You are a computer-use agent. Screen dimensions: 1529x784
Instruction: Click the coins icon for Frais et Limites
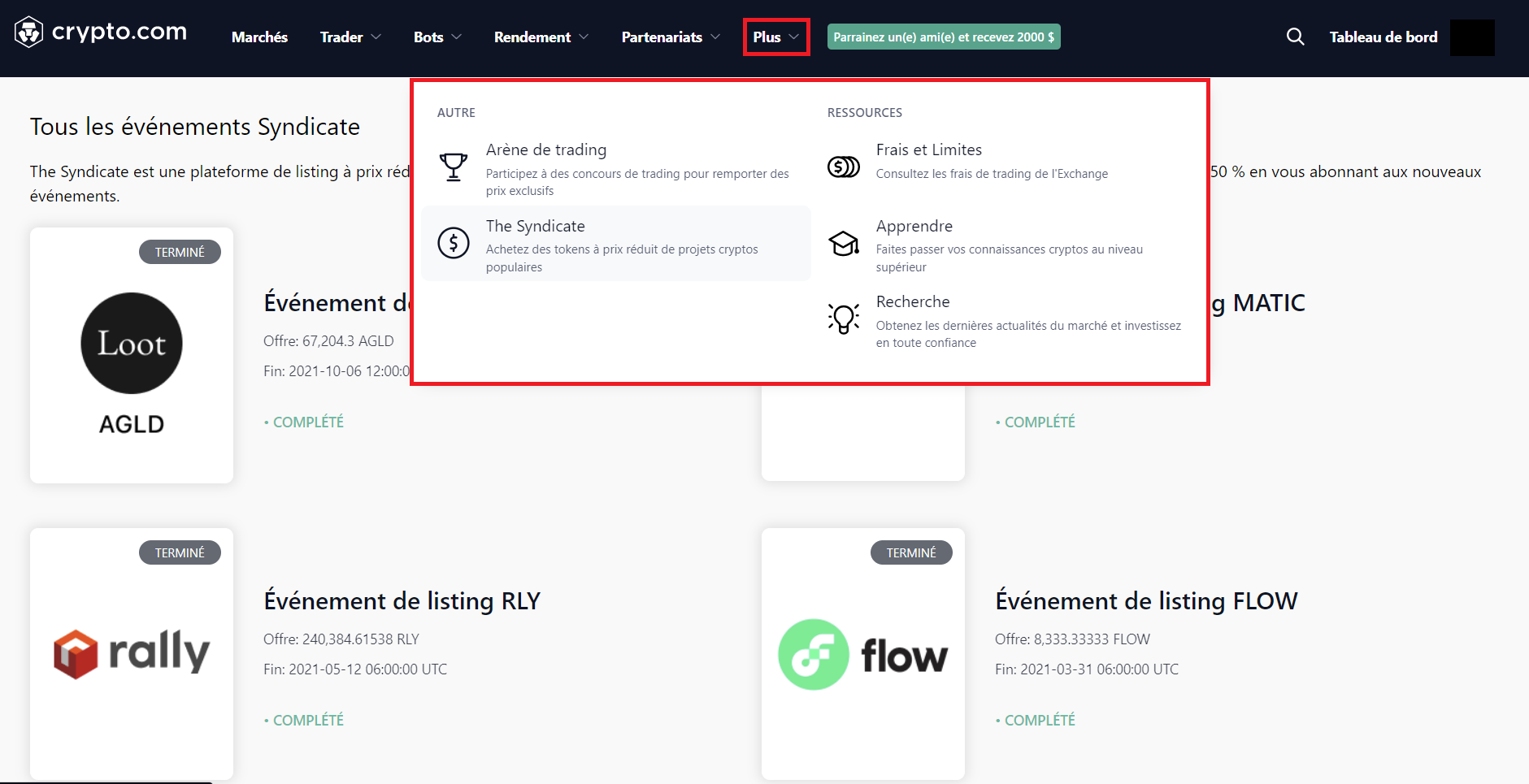click(x=844, y=167)
